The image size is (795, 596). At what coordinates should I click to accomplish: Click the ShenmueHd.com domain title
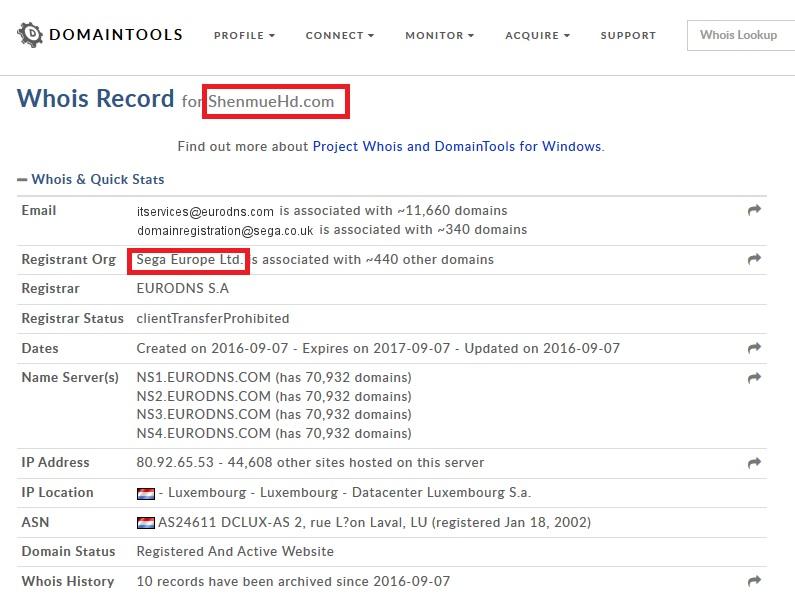(271, 101)
